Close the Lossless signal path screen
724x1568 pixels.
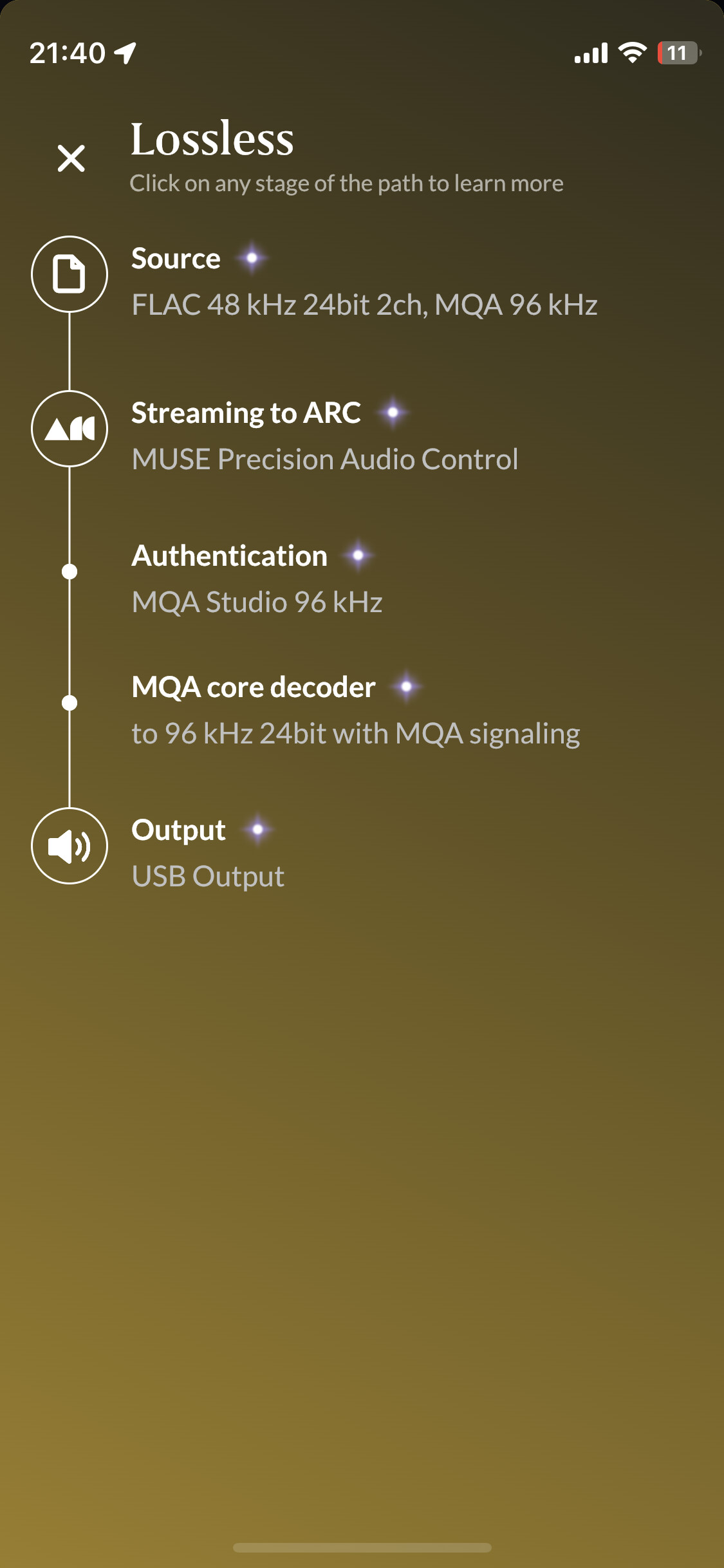click(71, 158)
